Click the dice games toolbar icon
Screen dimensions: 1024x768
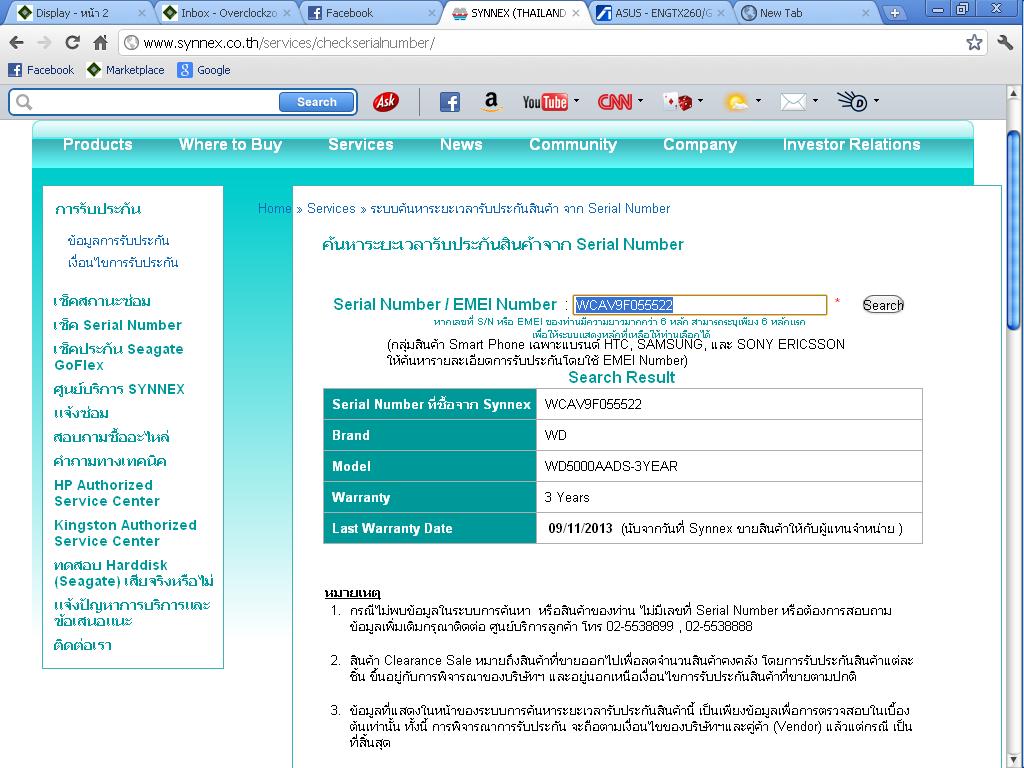[x=677, y=102]
